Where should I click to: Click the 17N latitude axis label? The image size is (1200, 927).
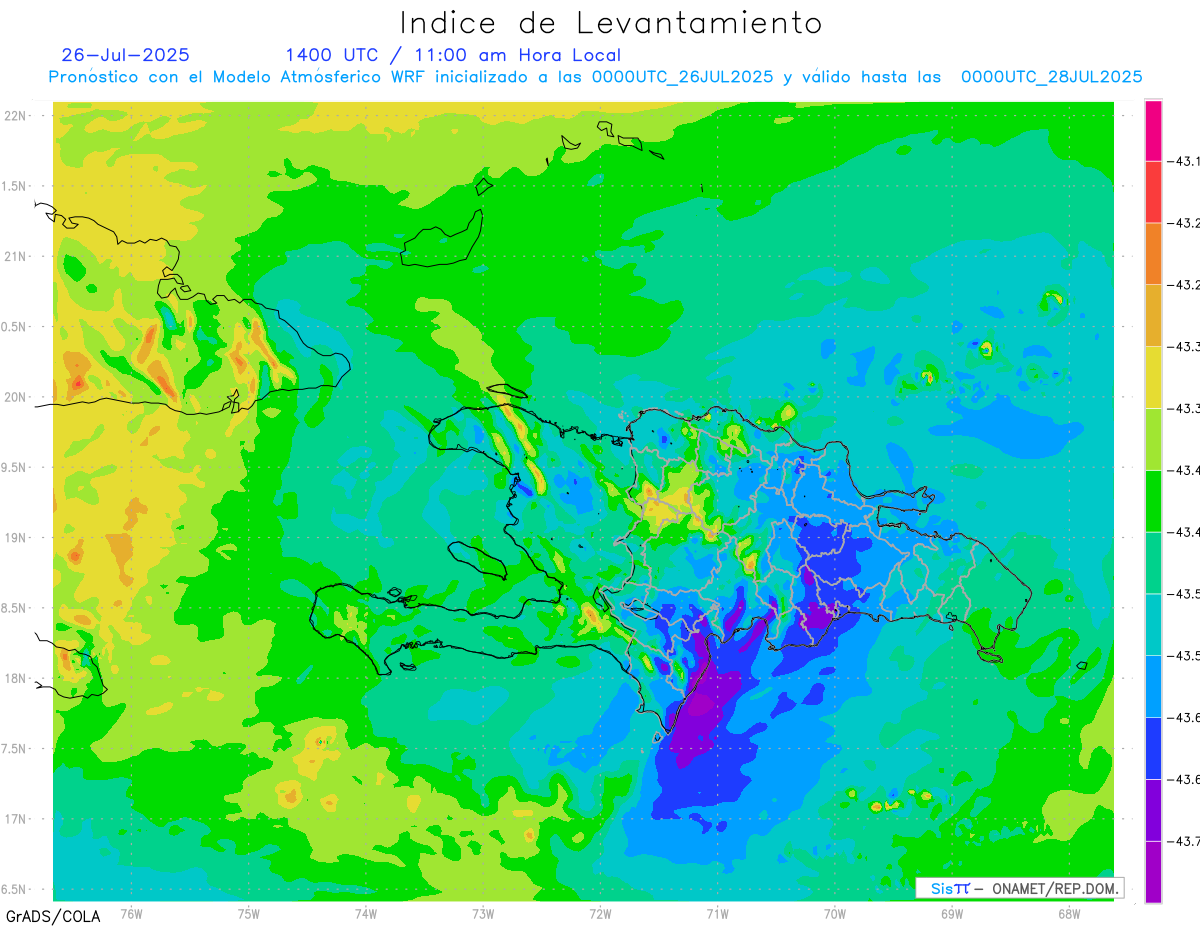click(x=16, y=819)
